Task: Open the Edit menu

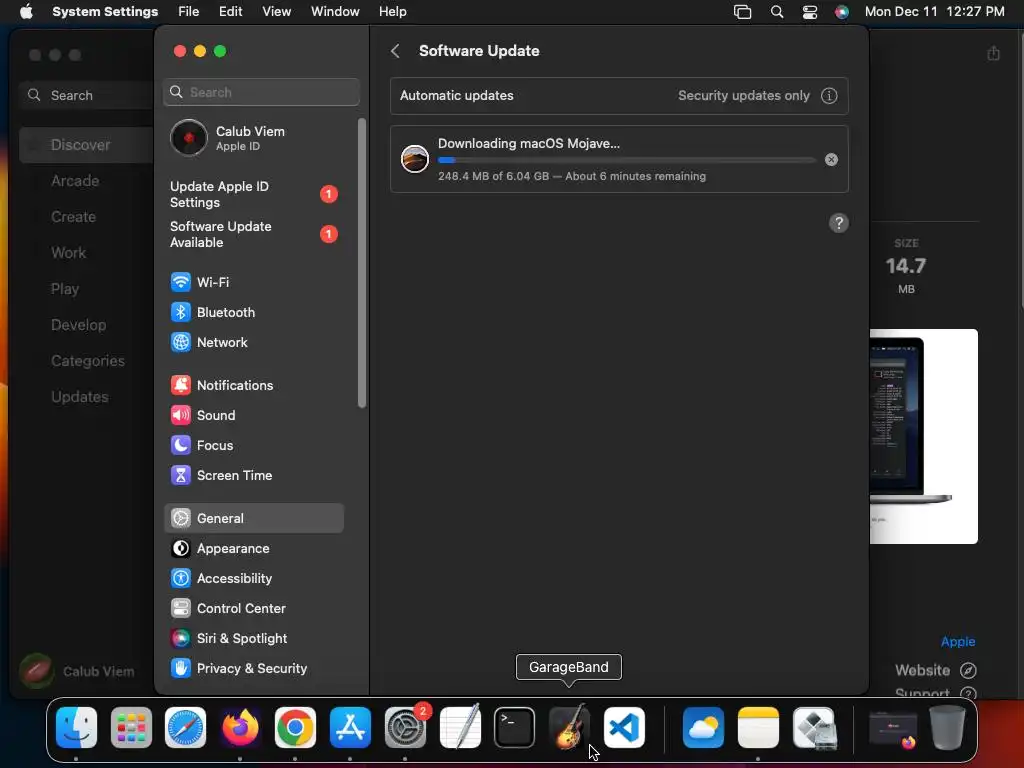Action: (231, 12)
